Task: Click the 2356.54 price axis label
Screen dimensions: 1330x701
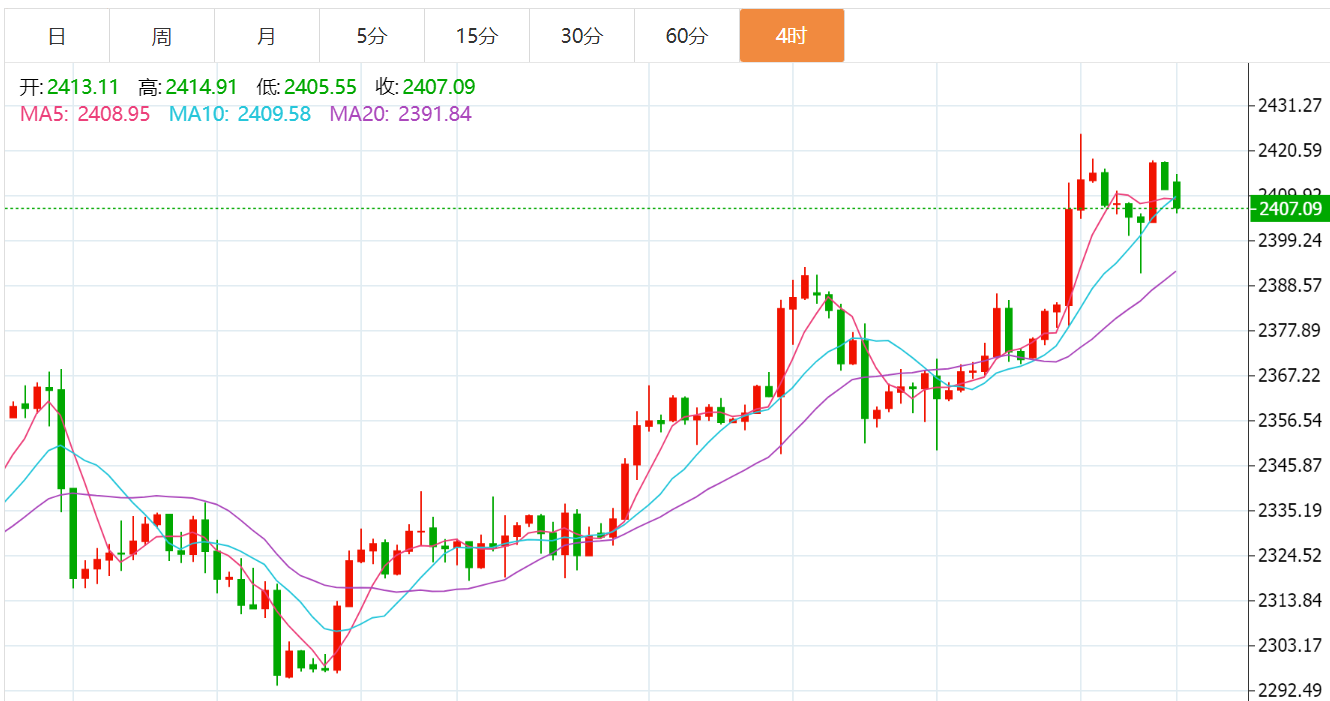Action: coord(1290,421)
